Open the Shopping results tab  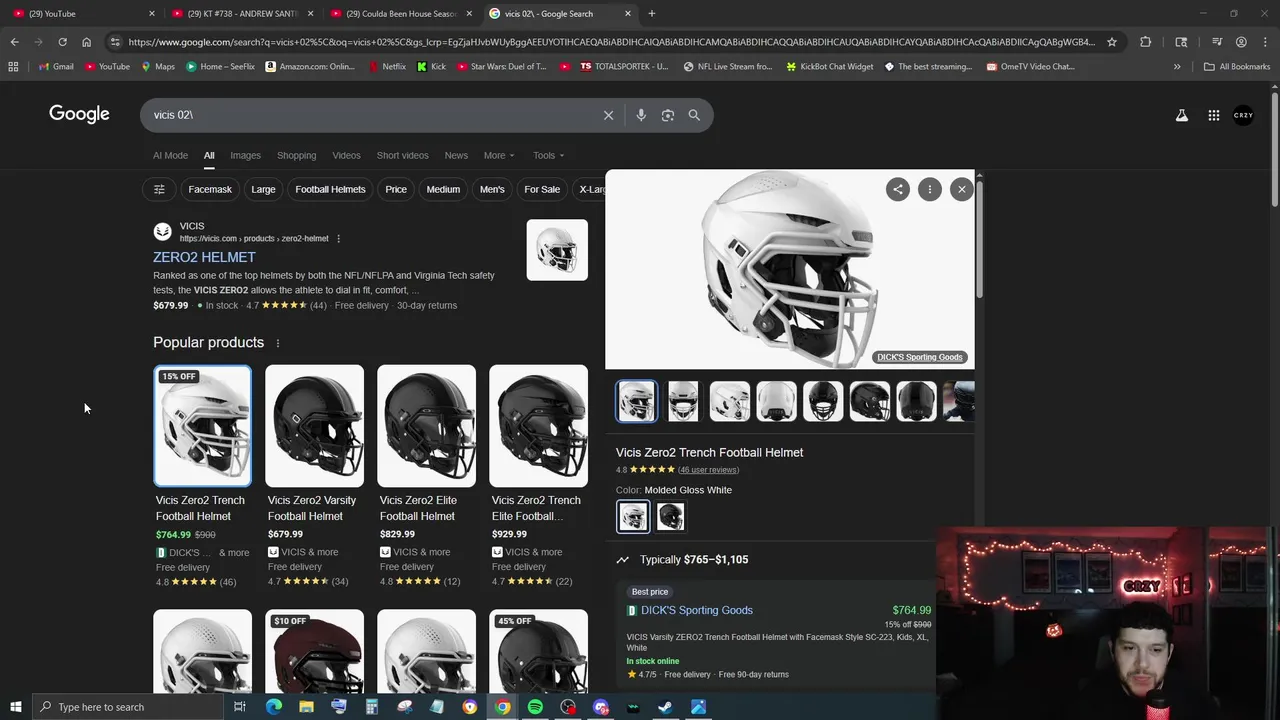(296, 155)
